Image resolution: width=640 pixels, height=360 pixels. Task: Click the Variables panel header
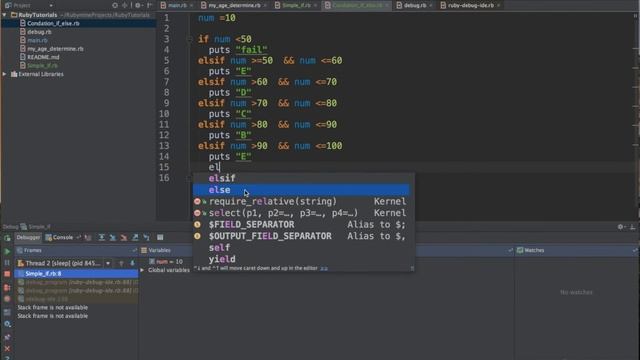pyautogui.click(x=327, y=250)
